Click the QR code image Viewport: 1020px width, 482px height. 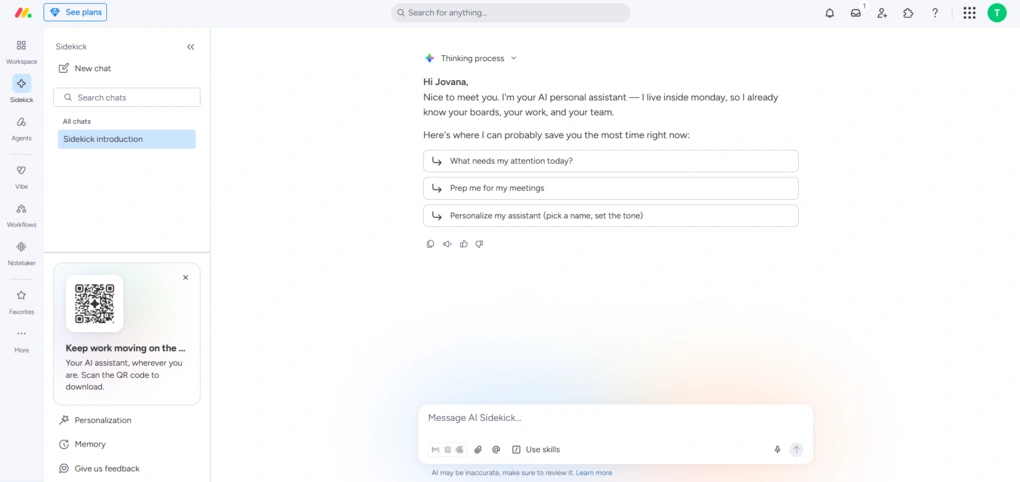(x=94, y=303)
